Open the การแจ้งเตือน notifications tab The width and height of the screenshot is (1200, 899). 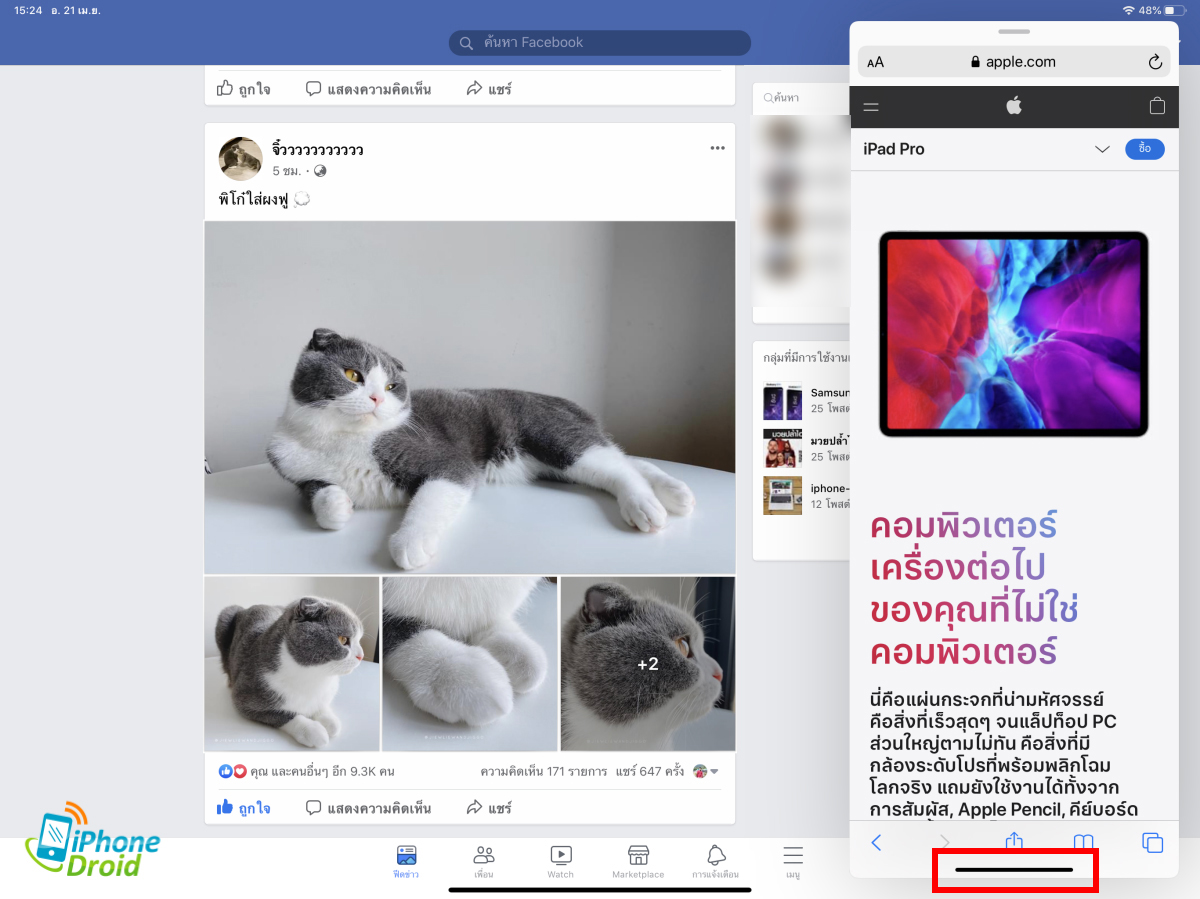pyautogui.click(x=716, y=861)
